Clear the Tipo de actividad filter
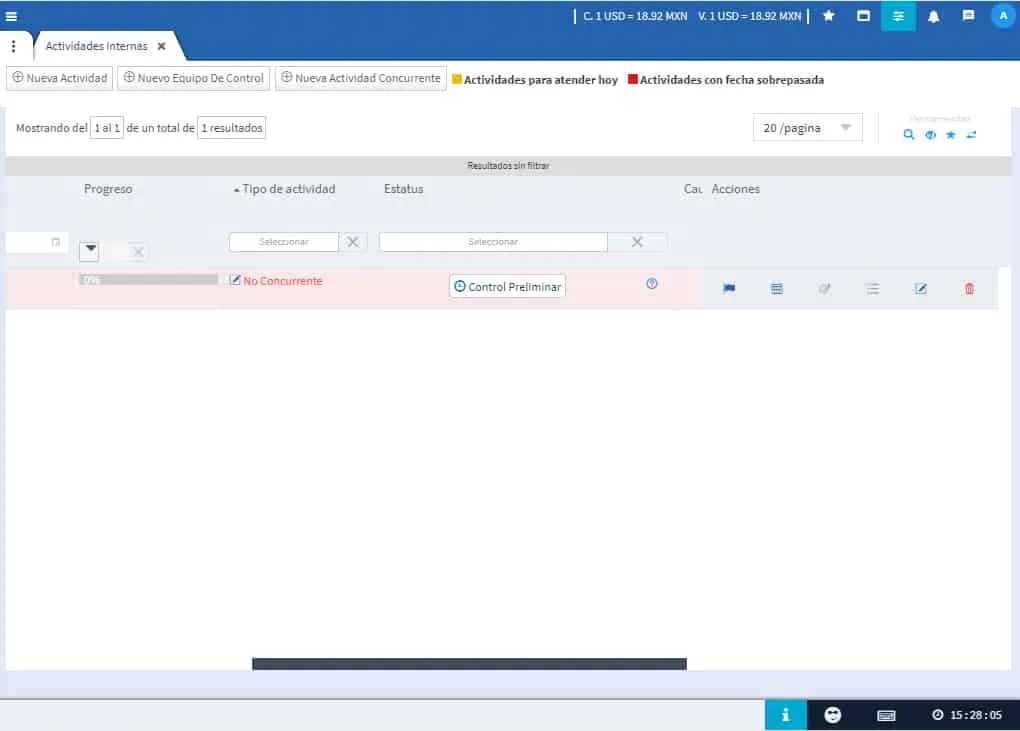Viewport: 1020px width, 731px height. (x=353, y=242)
